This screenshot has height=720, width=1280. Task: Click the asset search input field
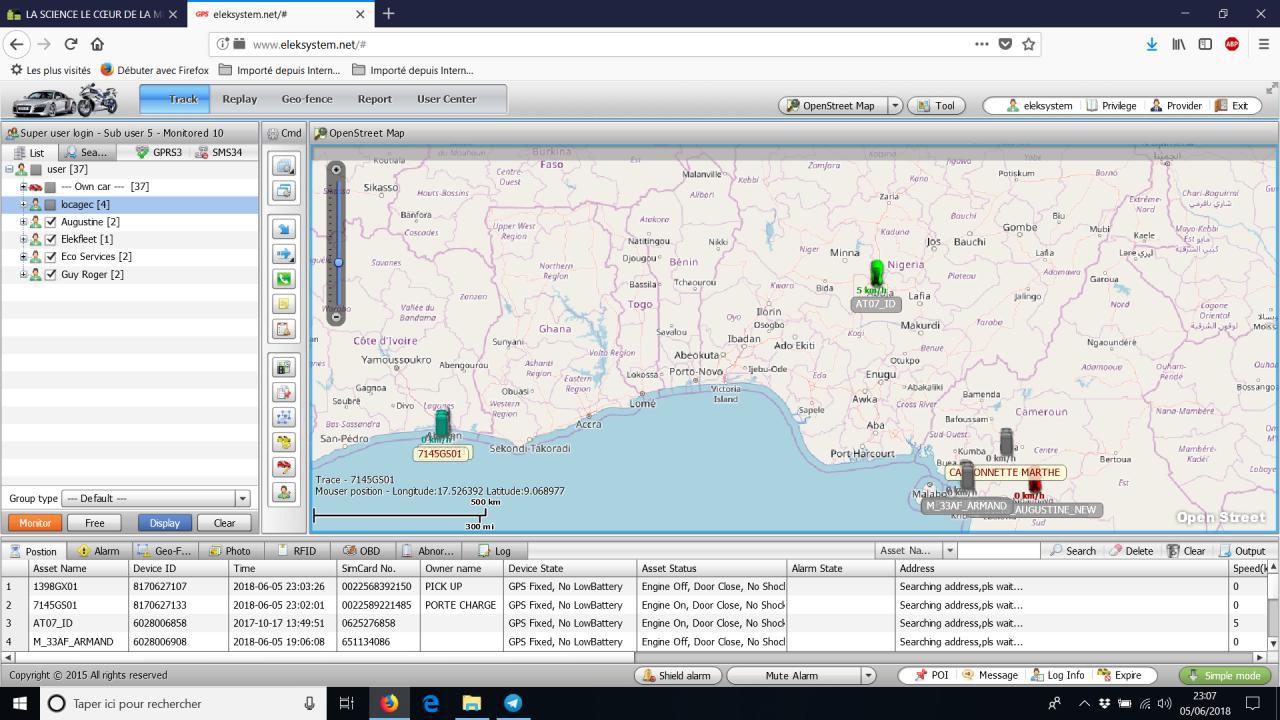pos(998,551)
